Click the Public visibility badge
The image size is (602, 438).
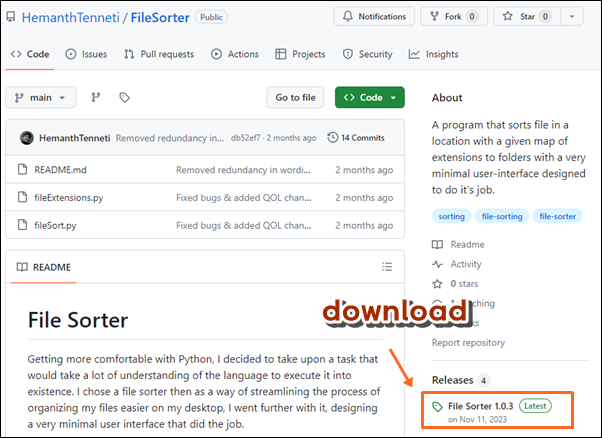pyautogui.click(x=212, y=17)
